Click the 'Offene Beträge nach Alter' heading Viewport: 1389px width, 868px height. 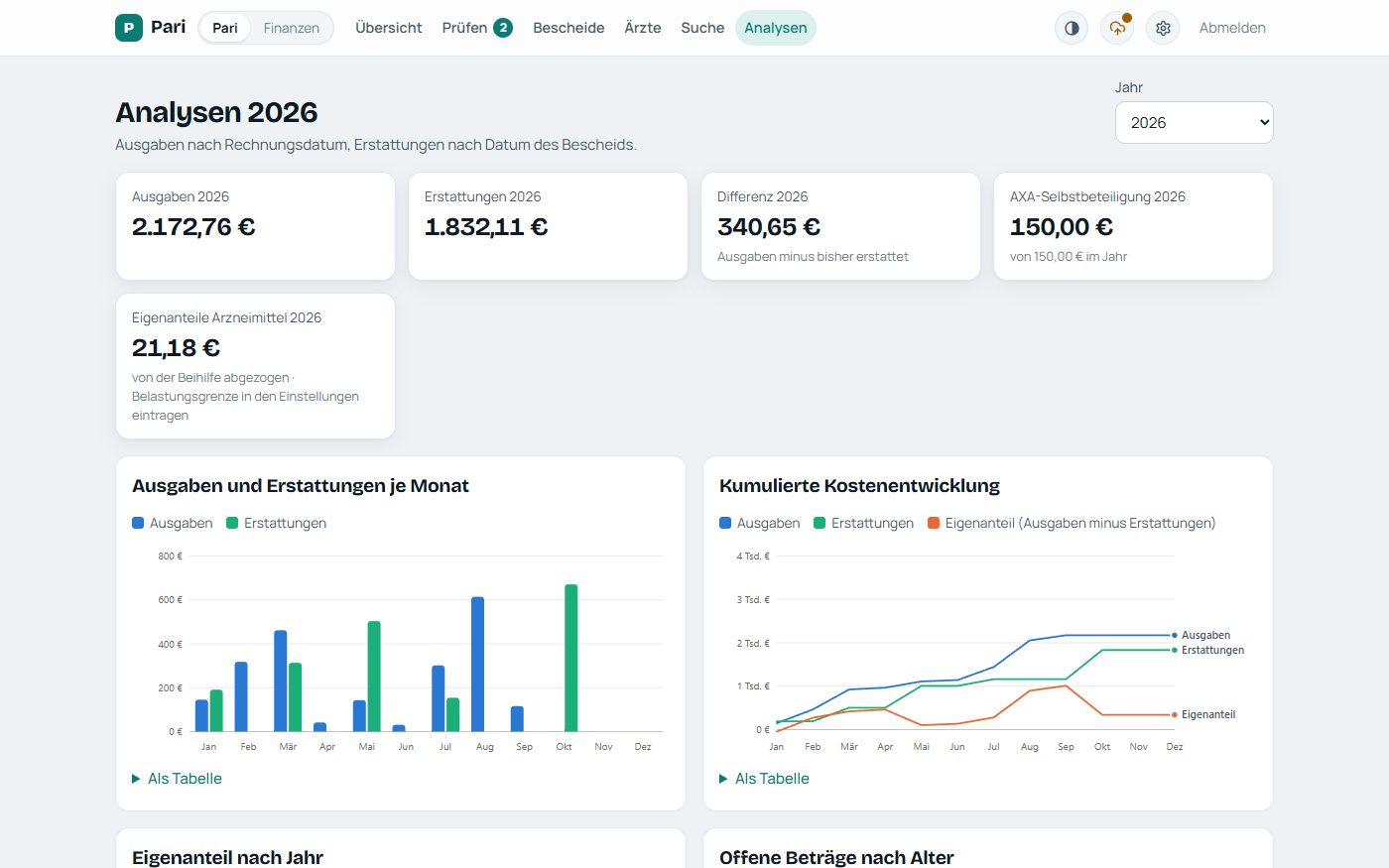pyautogui.click(x=836, y=858)
